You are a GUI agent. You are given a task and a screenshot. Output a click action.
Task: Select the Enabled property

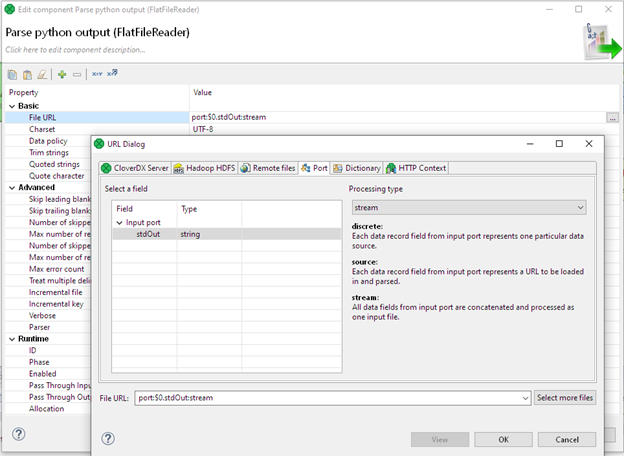click(x=43, y=374)
